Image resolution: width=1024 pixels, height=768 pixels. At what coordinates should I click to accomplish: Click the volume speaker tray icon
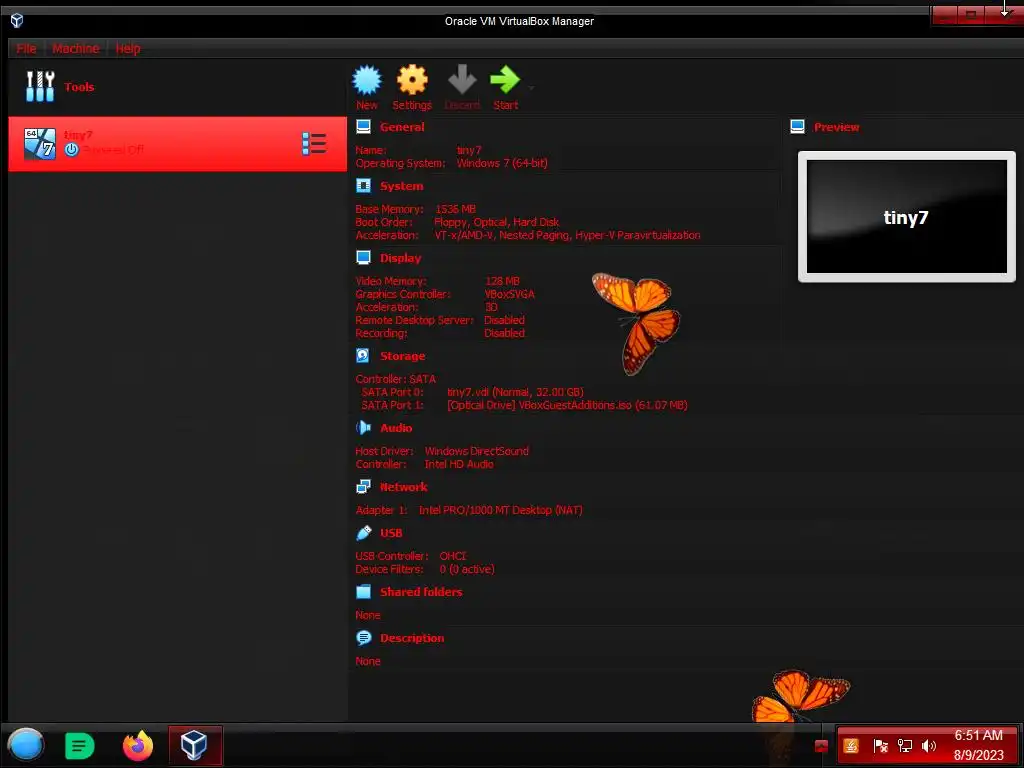[929, 746]
